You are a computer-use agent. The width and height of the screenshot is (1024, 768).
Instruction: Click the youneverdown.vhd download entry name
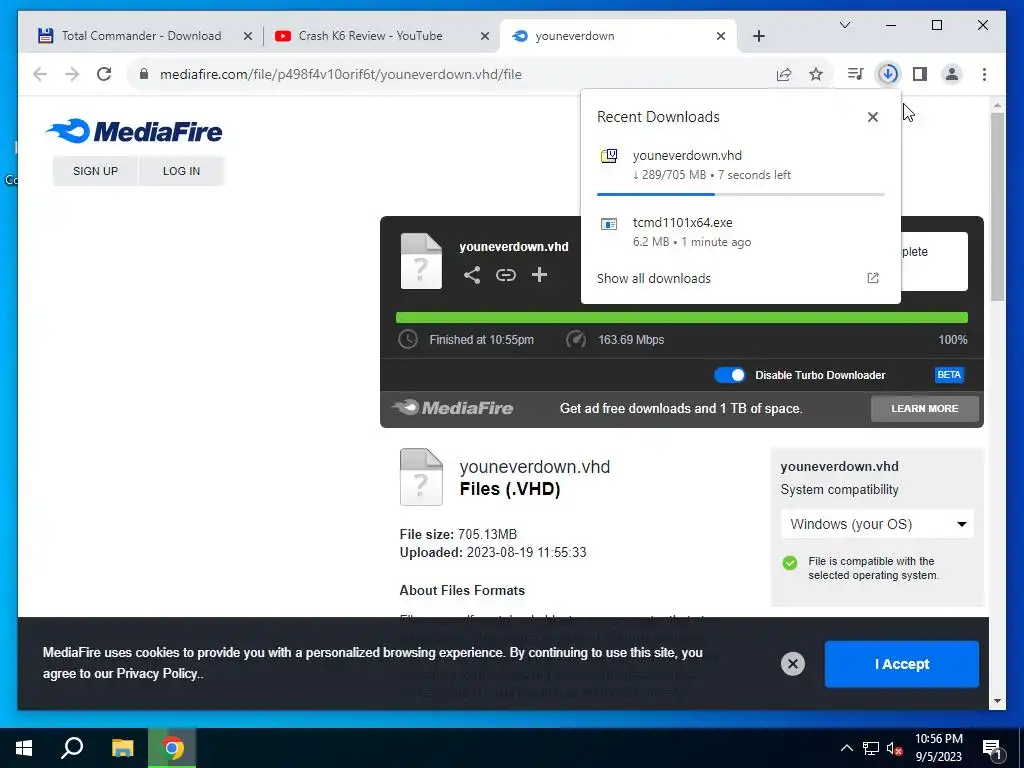coord(687,155)
